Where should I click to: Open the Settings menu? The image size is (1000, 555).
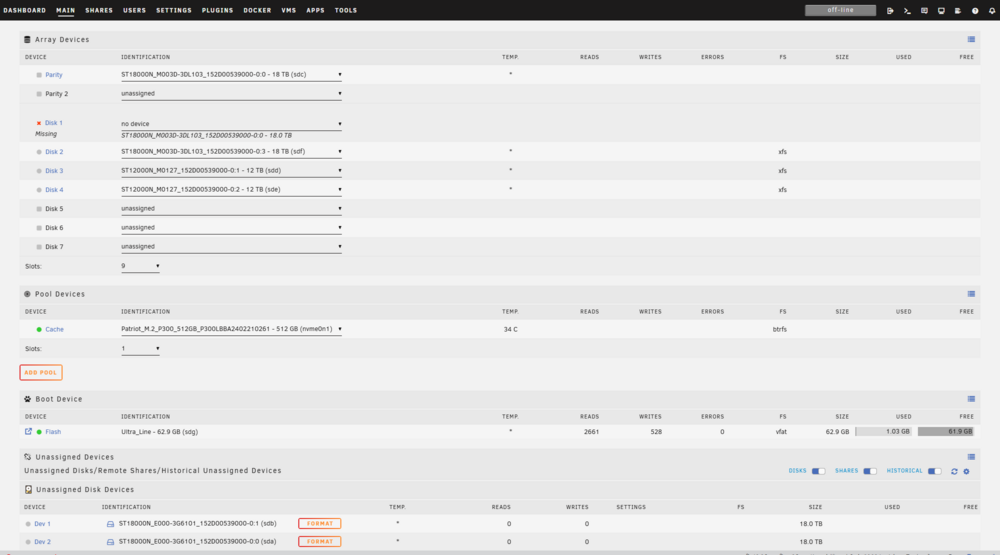tap(173, 10)
